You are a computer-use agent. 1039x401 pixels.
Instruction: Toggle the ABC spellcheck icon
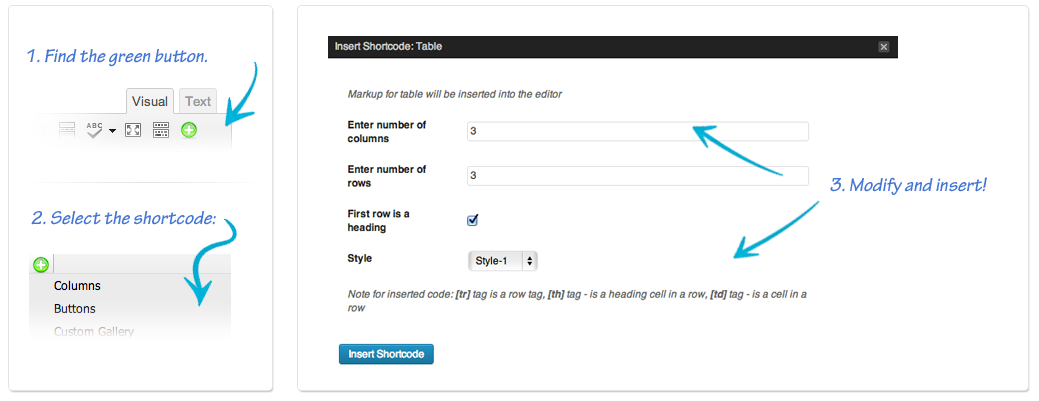(x=95, y=130)
